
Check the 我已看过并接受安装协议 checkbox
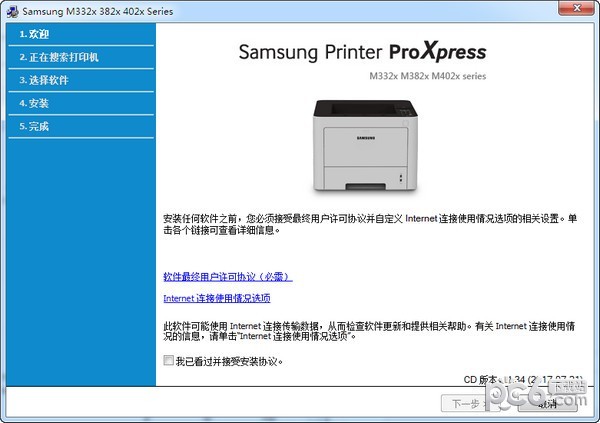(168, 360)
